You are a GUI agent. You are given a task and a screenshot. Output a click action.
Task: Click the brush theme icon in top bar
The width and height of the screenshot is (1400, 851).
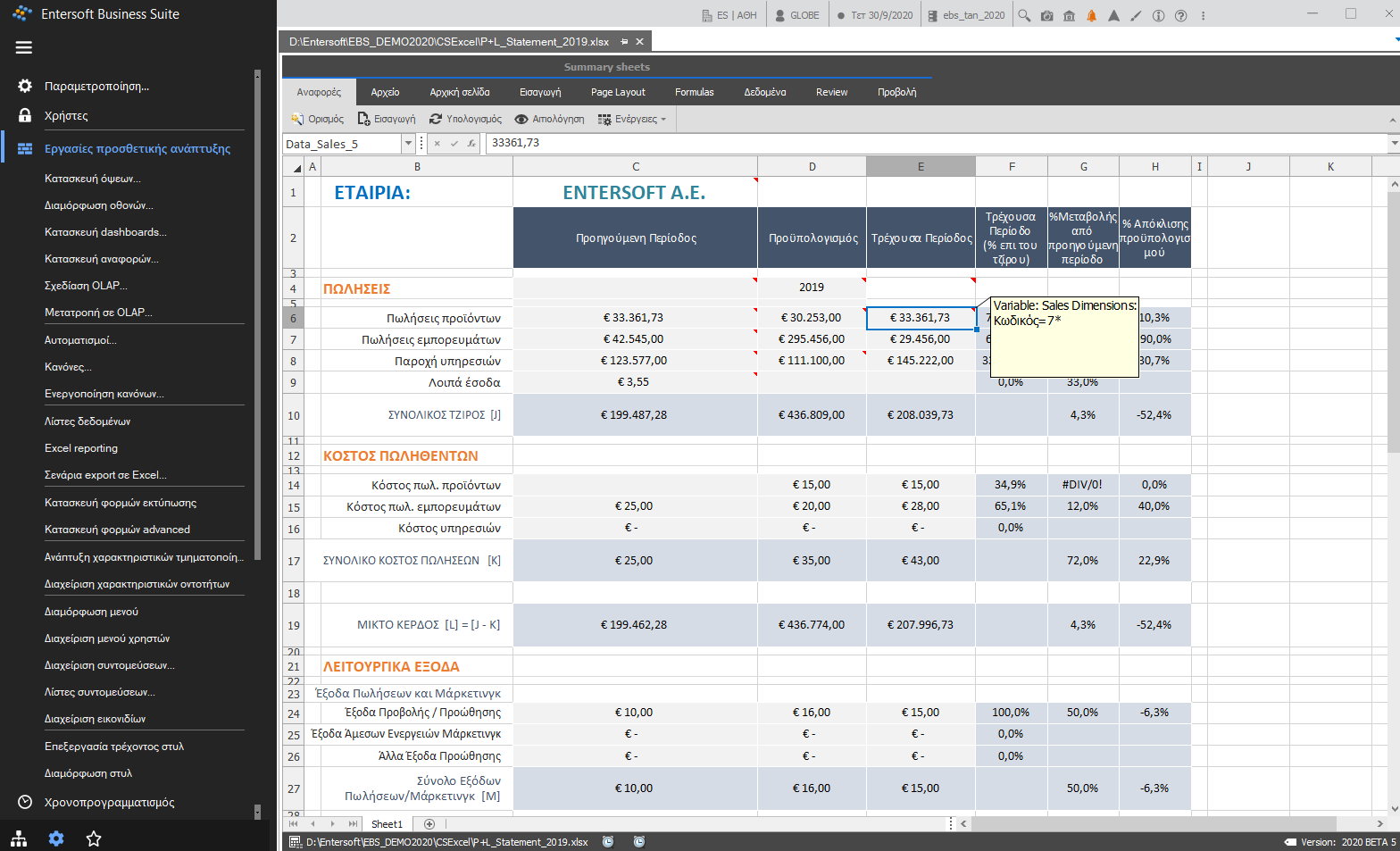click(1136, 15)
